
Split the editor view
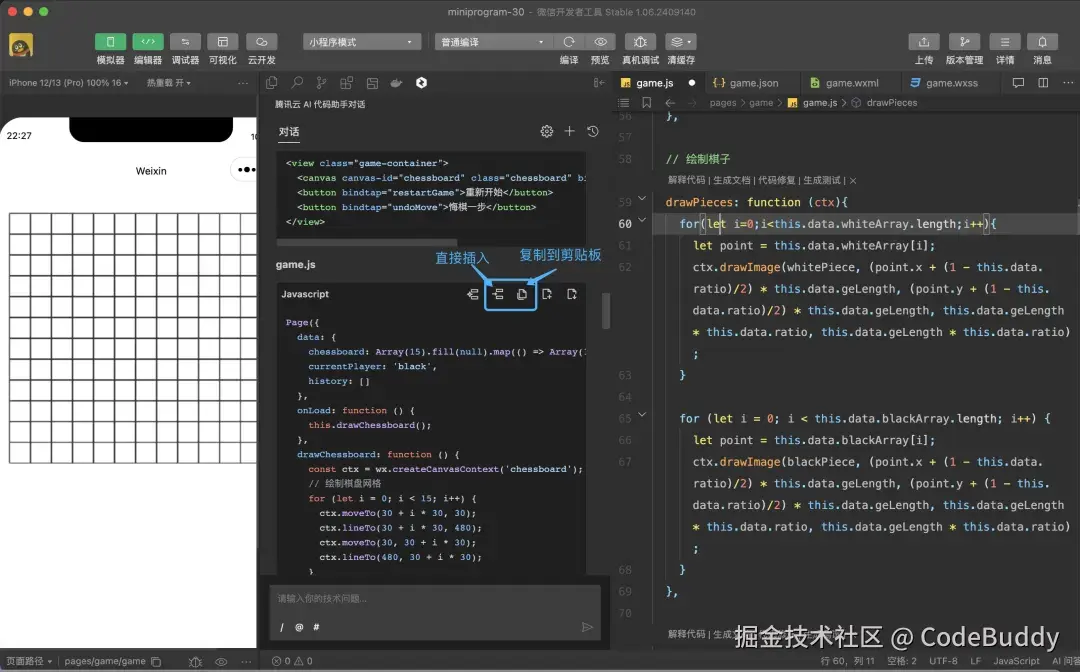[x=1043, y=83]
